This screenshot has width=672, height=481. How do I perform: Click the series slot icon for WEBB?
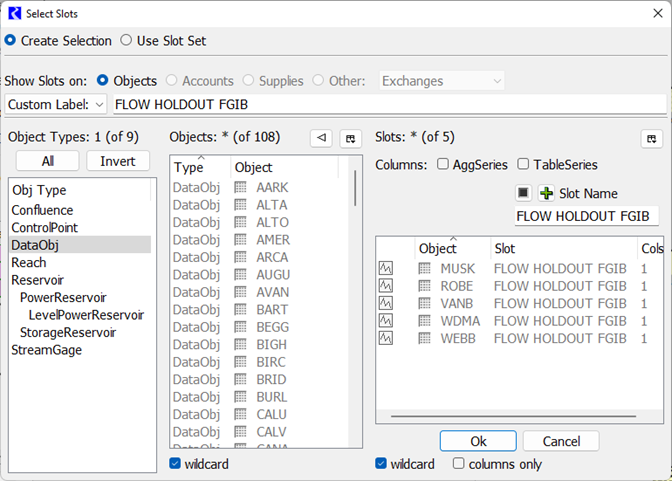point(386,338)
